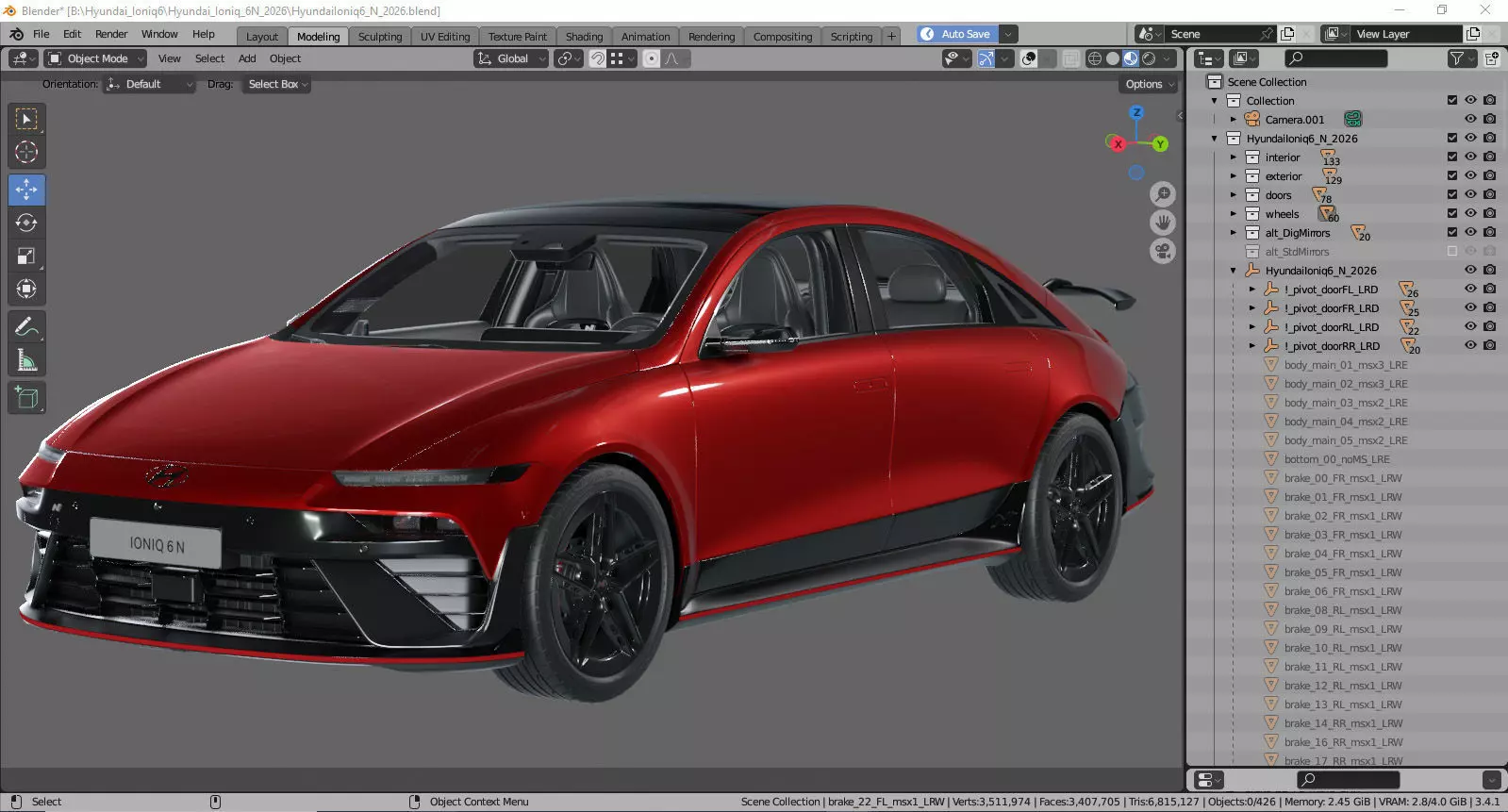
Task: Hide Camera.001 with eye icon
Action: click(1470, 119)
